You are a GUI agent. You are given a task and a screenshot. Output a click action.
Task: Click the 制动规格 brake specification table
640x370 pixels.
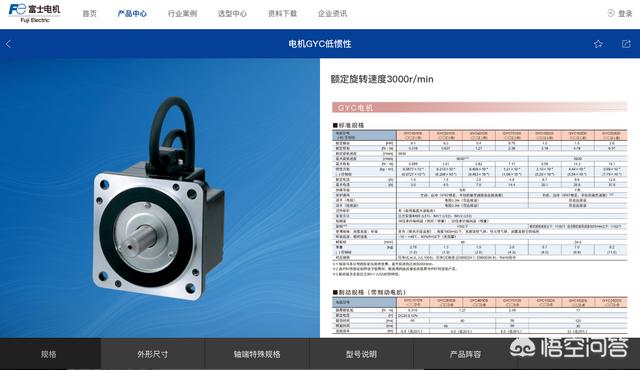tap(480, 316)
